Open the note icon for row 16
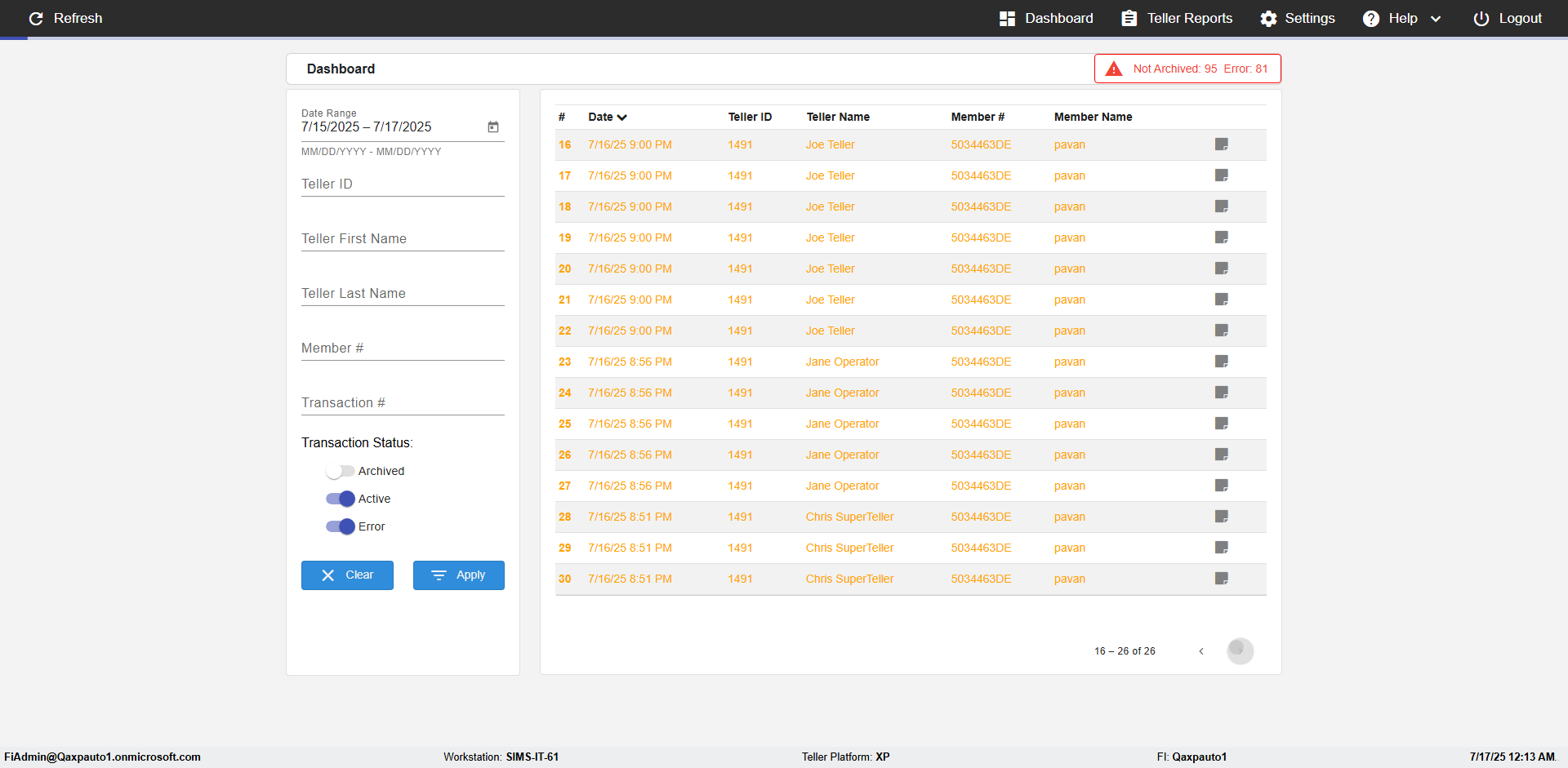This screenshot has height=768, width=1568. coord(1221,144)
